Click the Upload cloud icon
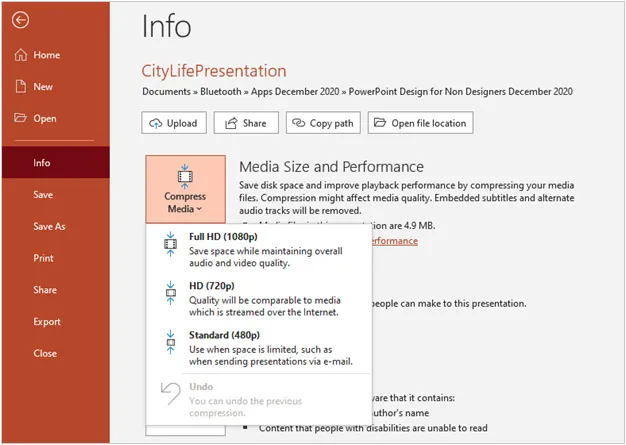Image resolution: width=626 pixels, height=445 pixels. pyautogui.click(x=156, y=123)
